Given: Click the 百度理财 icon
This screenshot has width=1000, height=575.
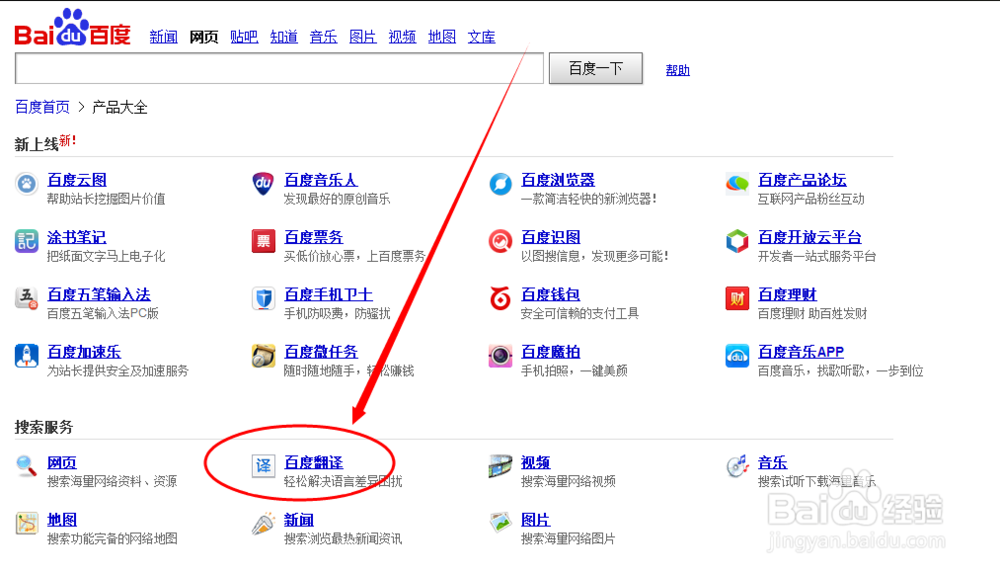Looking at the screenshot, I should coord(737,298).
